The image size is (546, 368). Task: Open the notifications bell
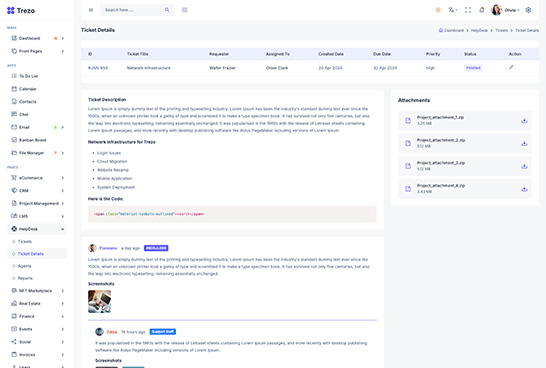point(482,10)
